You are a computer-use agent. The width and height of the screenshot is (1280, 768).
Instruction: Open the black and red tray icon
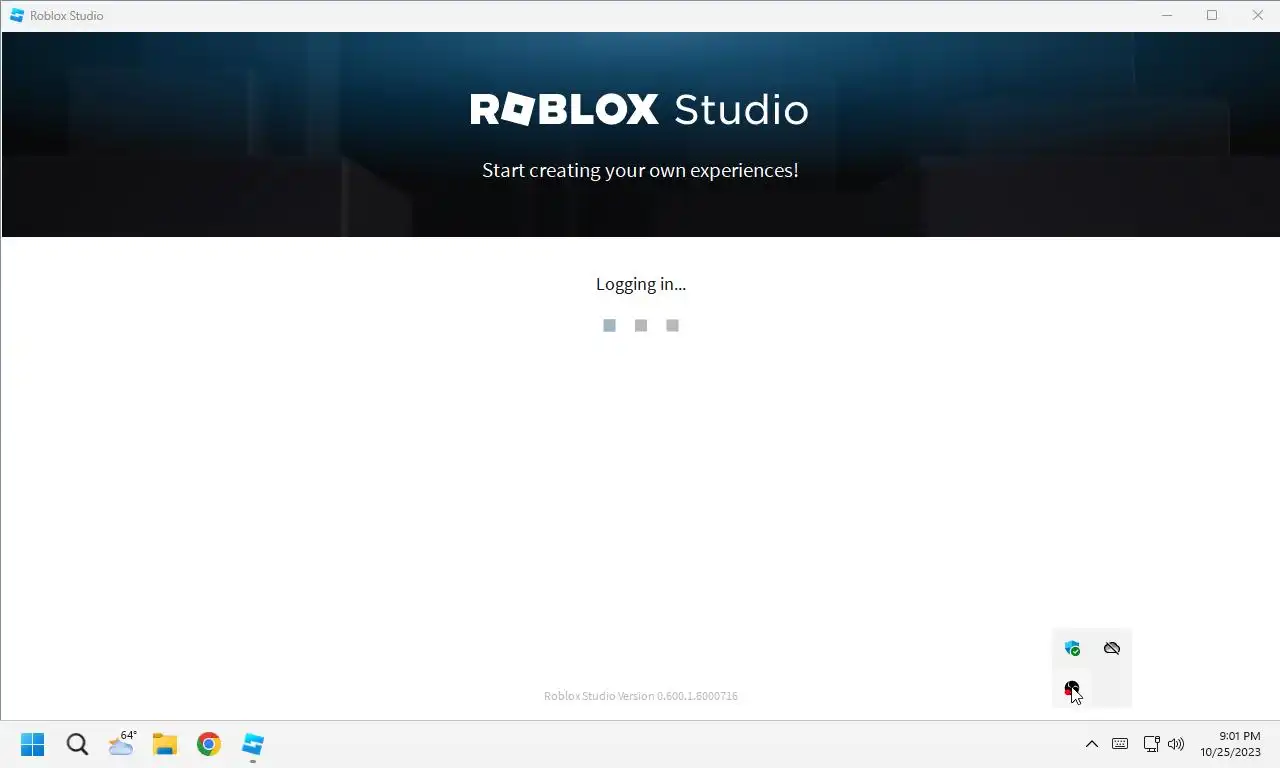1072,688
